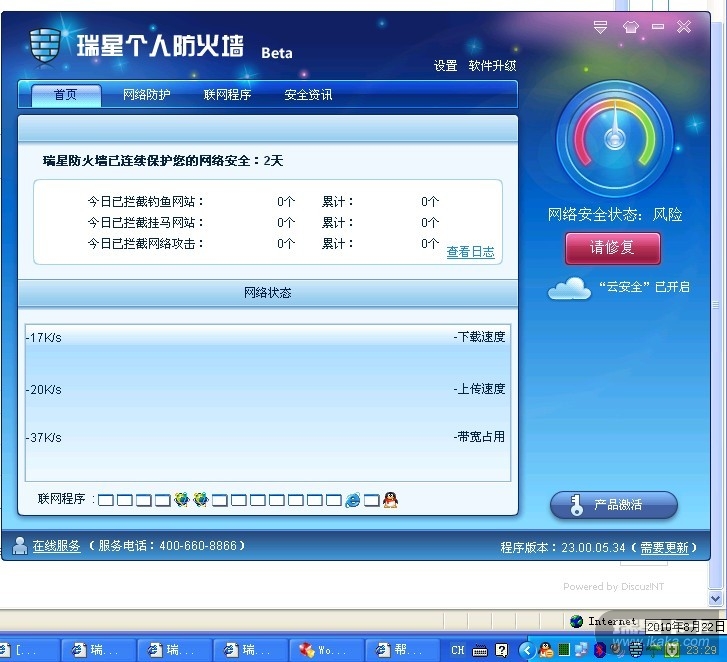Viewport: 727px width, 662px height.
Task: Click the Internet Explorer icon in 联网程序 row
Action: point(352,500)
